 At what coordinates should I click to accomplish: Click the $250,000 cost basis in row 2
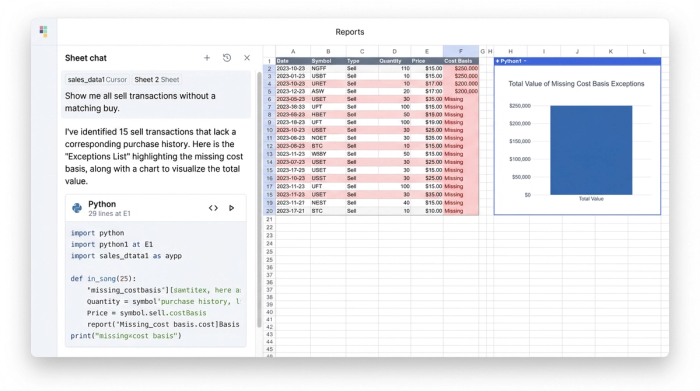pos(461,69)
